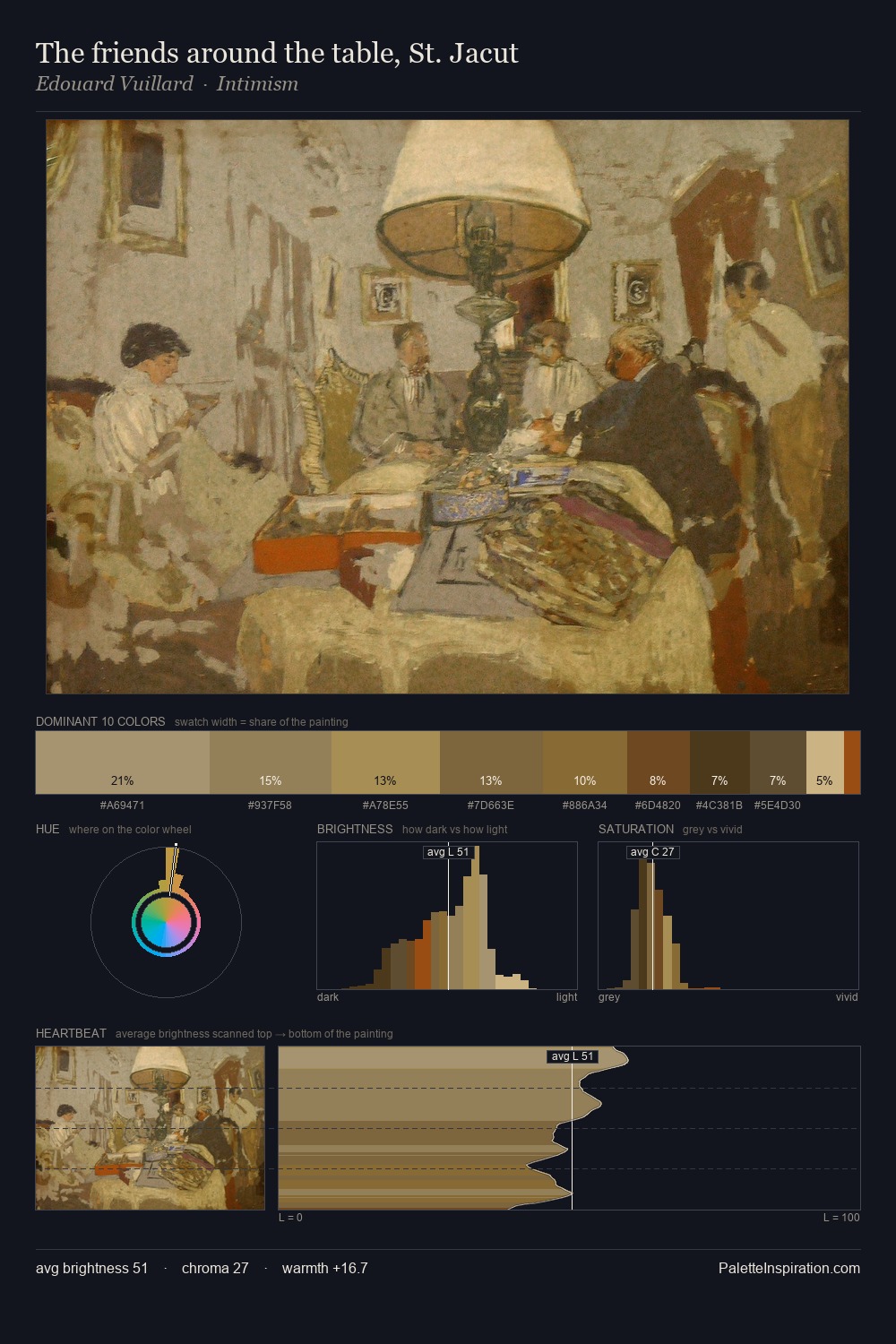Click 'where on the color wheel' caption

(130, 830)
